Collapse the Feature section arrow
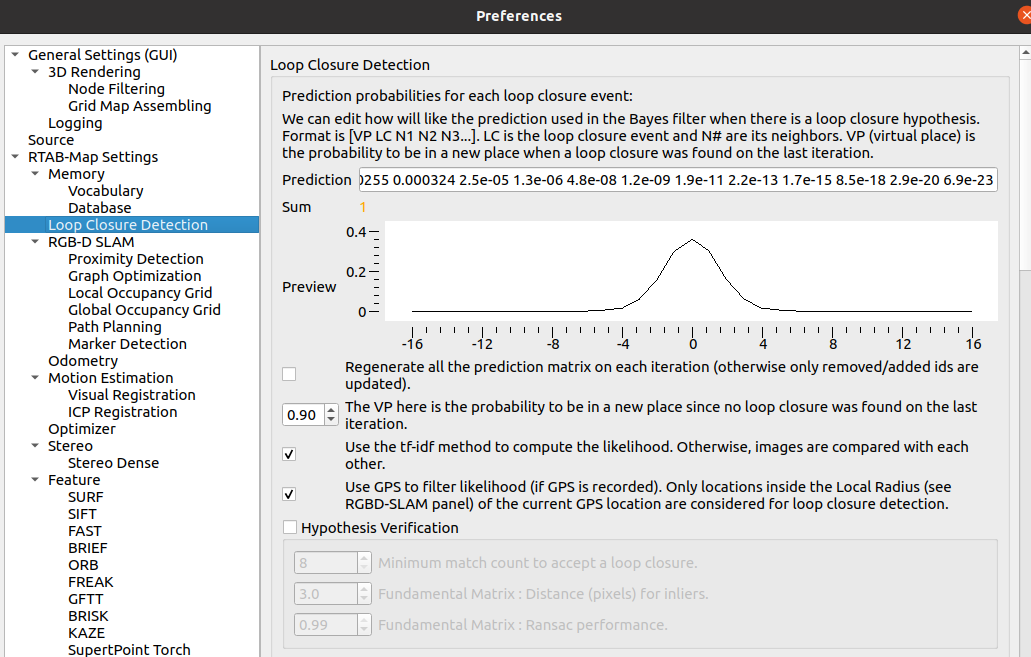 pyautogui.click(x=35, y=480)
